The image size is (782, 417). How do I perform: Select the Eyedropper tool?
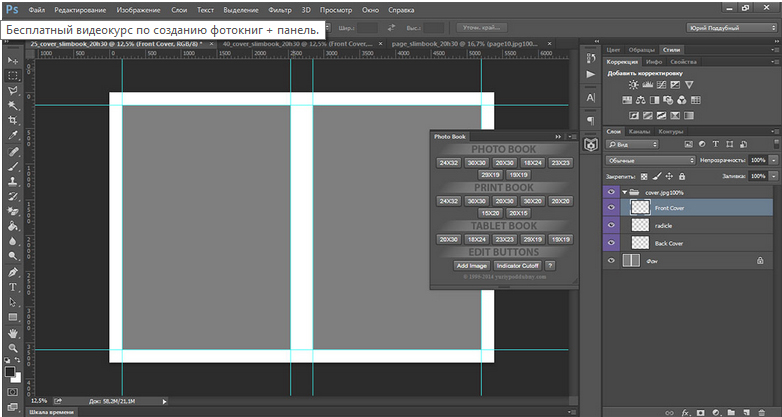pyautogui.click(x=13, y=136)
